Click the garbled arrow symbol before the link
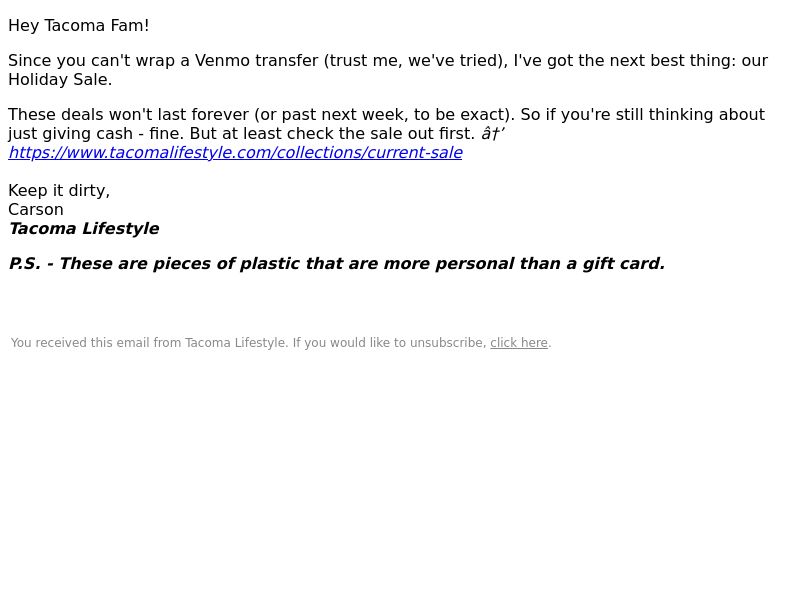Viewport: 800px width, 600px height. click(x=493, y=134)
